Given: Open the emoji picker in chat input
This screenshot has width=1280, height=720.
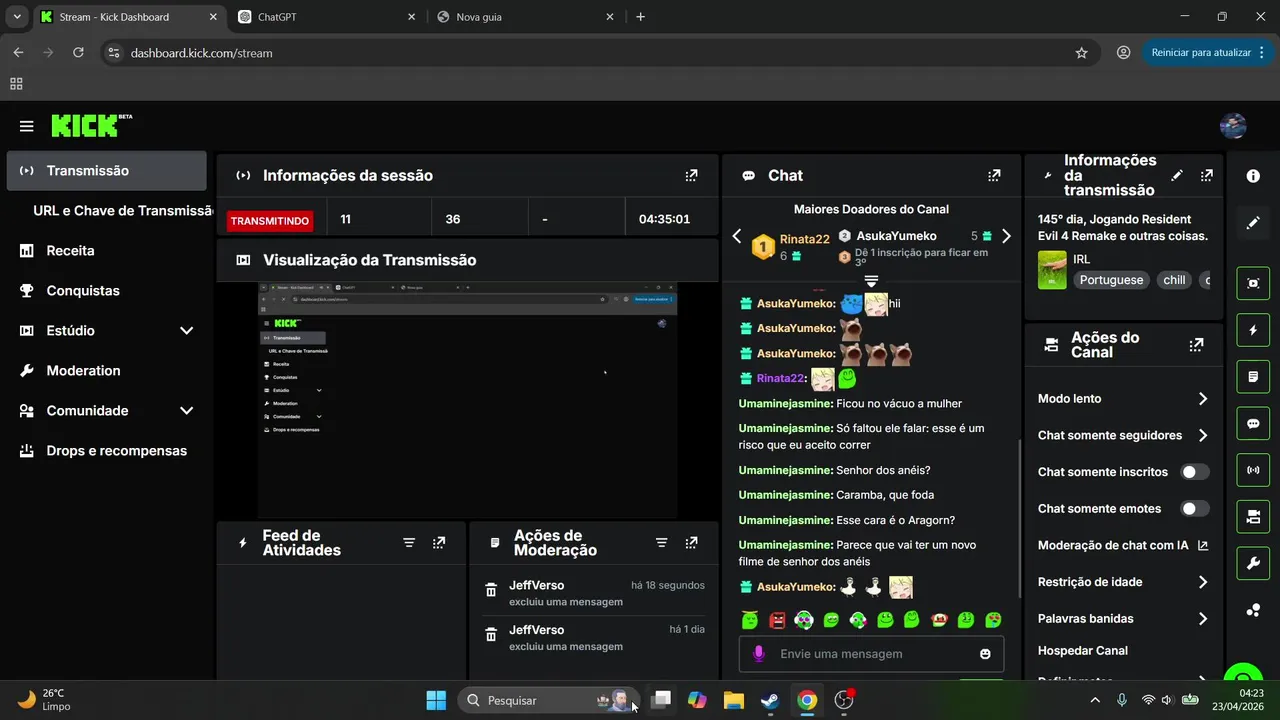Looking at the screenshot, I should point(985,654).
